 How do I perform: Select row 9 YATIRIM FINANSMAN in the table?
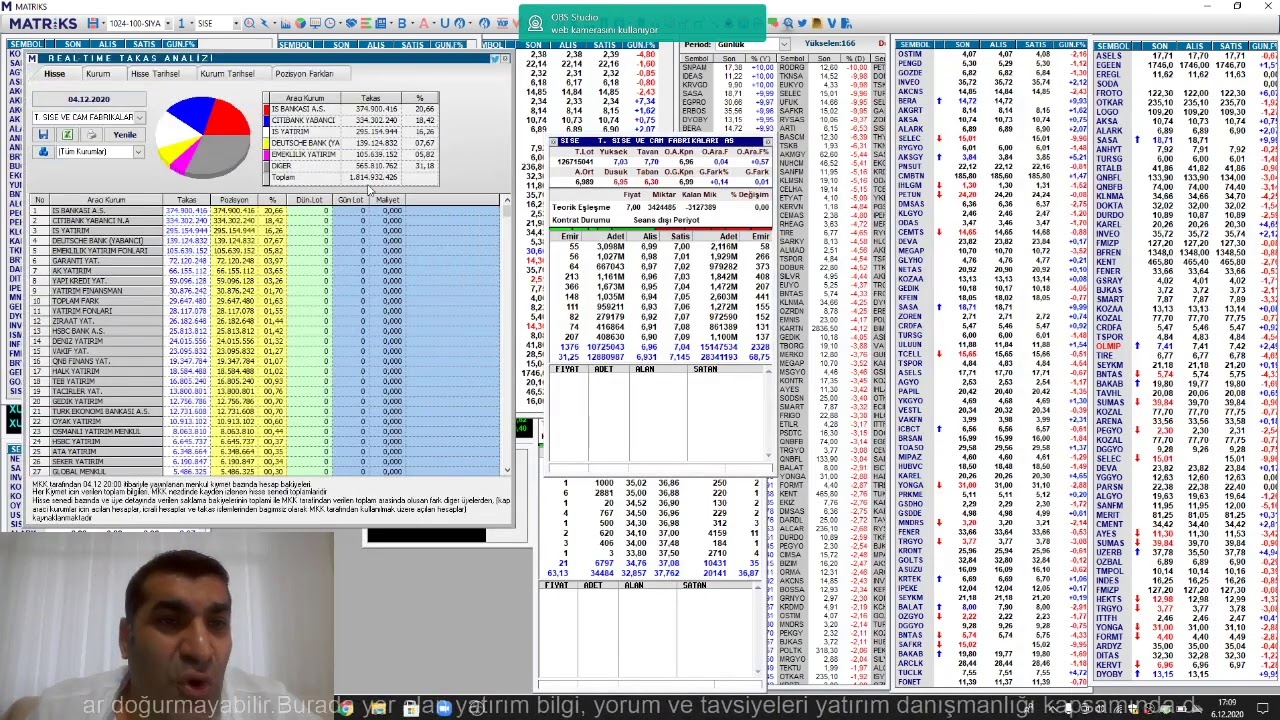tap(265, 291)
